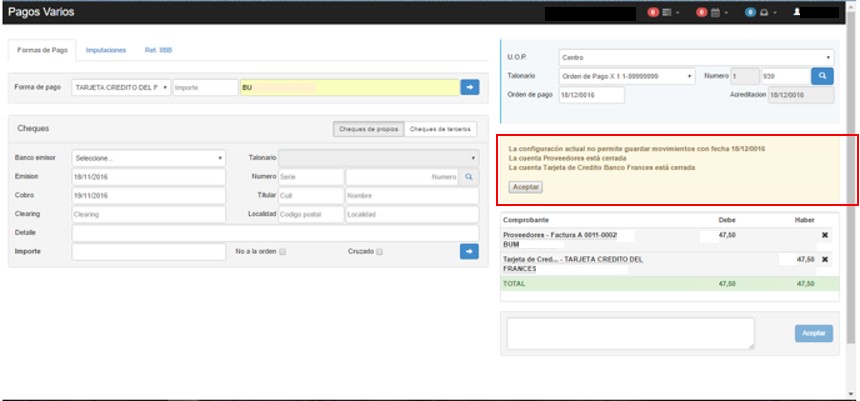Click the blue search button beside order Numero
Image resolution: width=860 pixels, height=401 pixels.
pos(822,76)
